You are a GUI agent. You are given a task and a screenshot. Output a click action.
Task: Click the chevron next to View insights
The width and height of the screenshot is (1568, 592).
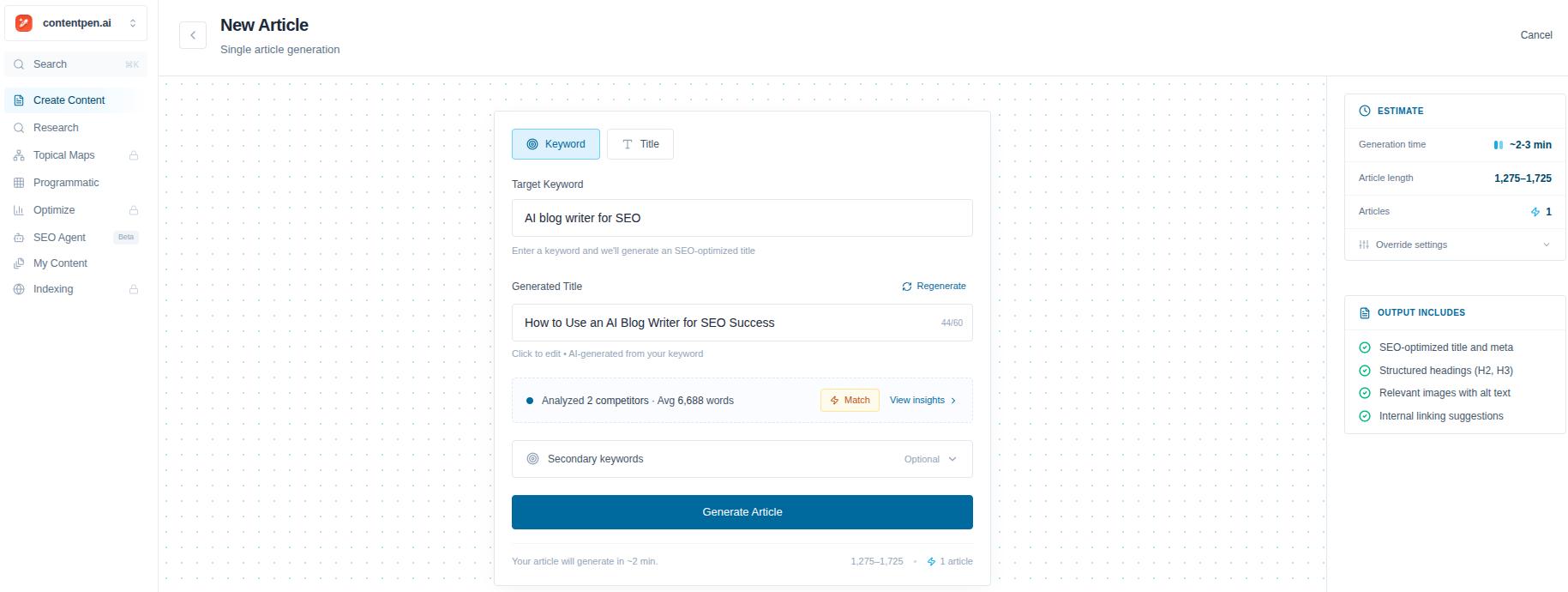click(x=953, y=401)
